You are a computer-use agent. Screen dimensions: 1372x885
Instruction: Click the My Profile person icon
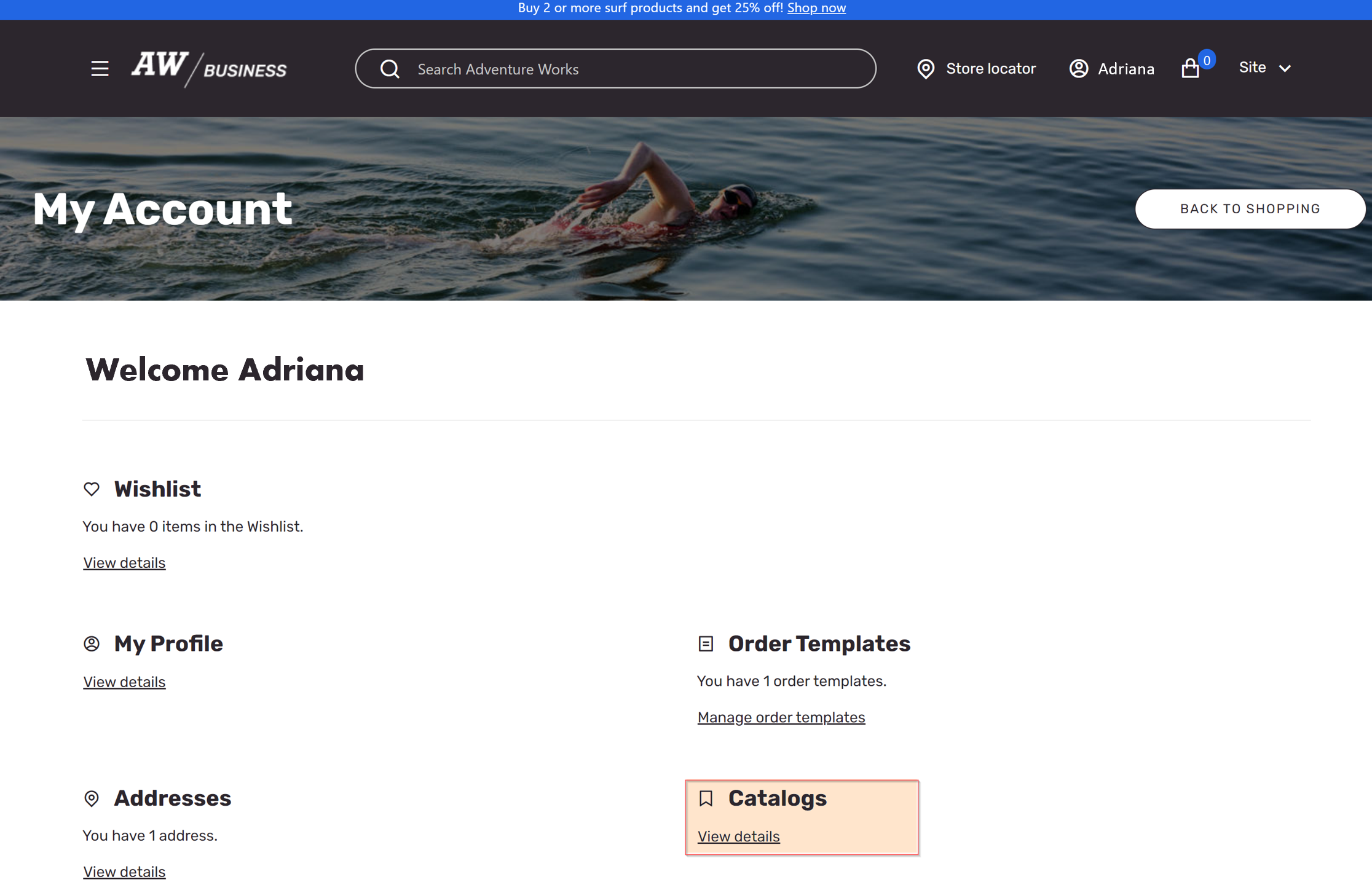tap(92, 642)
